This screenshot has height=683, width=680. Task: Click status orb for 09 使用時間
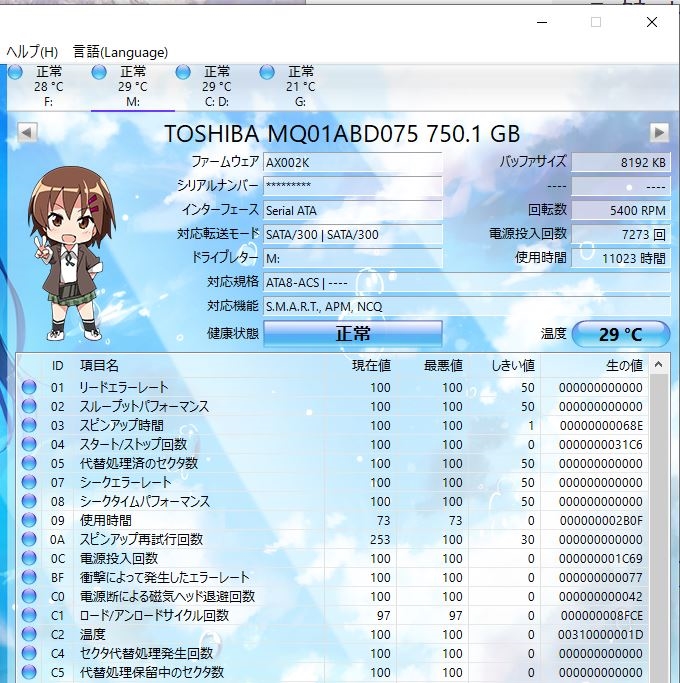coord(29,520)
